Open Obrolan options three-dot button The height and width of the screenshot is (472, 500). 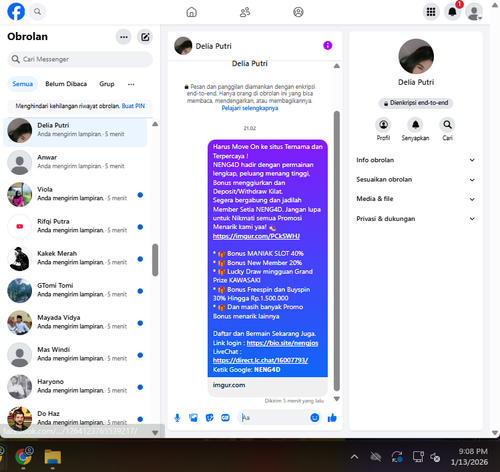pos(124,37)
